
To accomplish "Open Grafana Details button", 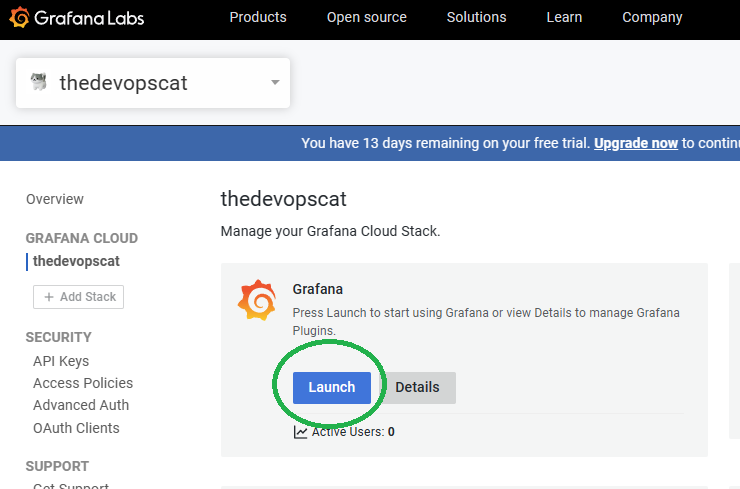I will [418, 388].
